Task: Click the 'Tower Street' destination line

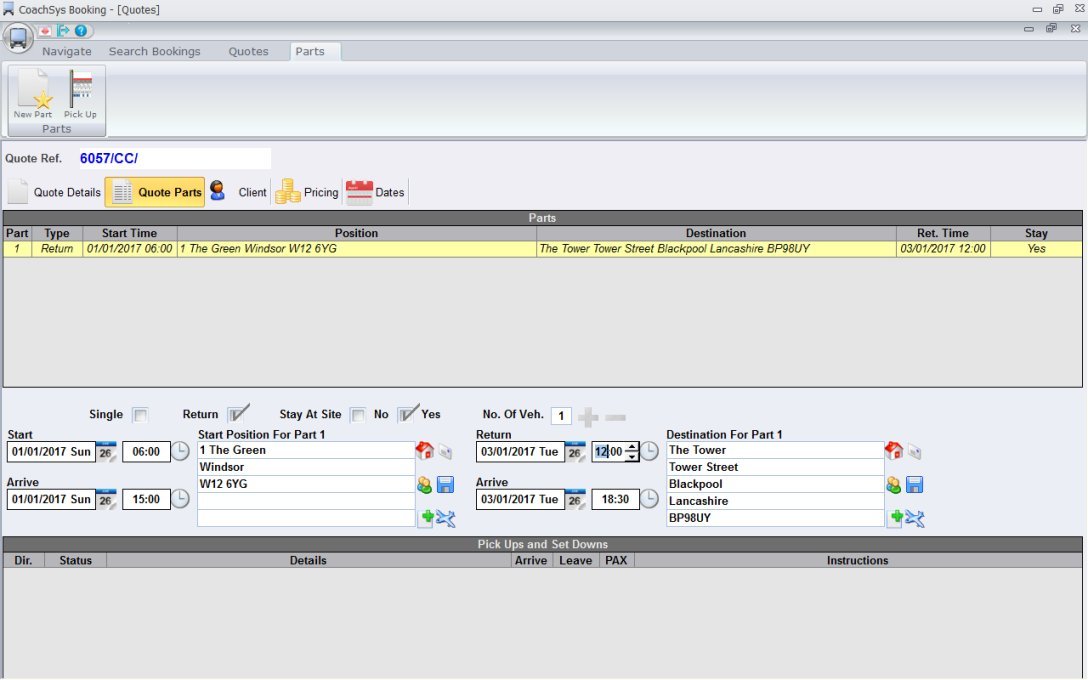Action: click(x=775, y=467)
